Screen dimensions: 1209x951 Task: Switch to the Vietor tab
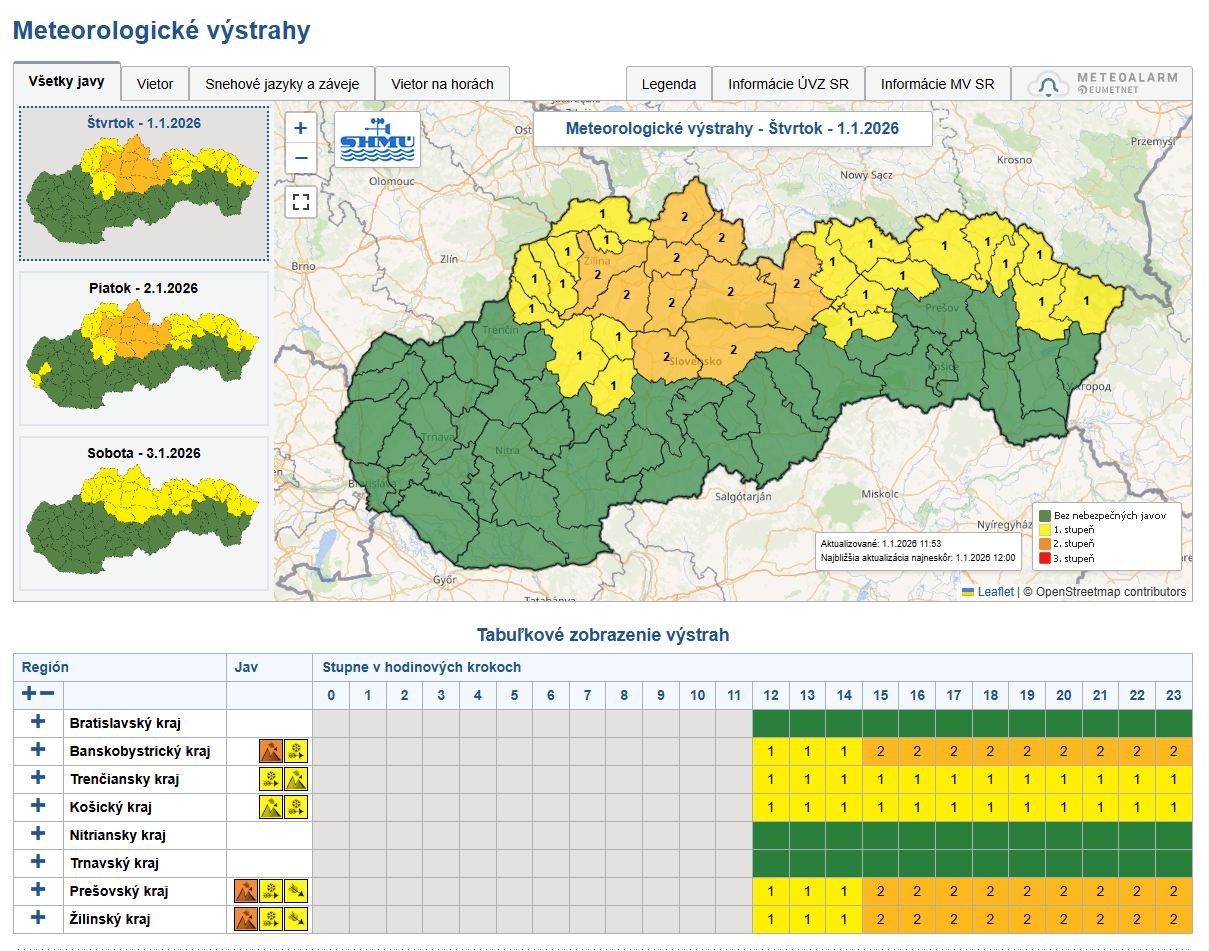coord(155,84)
